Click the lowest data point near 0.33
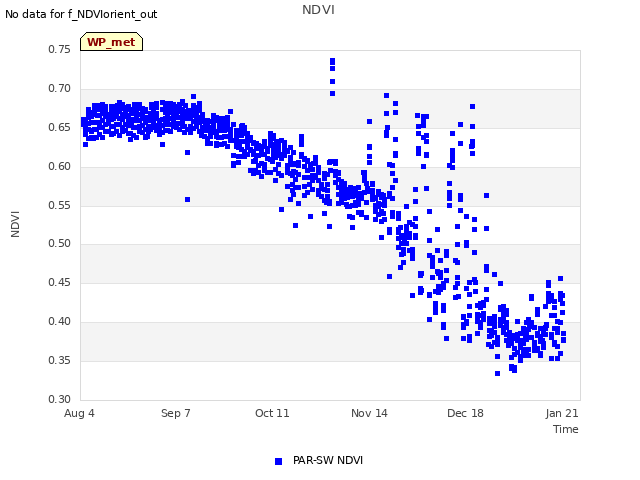Screen dimensions: 640x480 tap(498, 373)
